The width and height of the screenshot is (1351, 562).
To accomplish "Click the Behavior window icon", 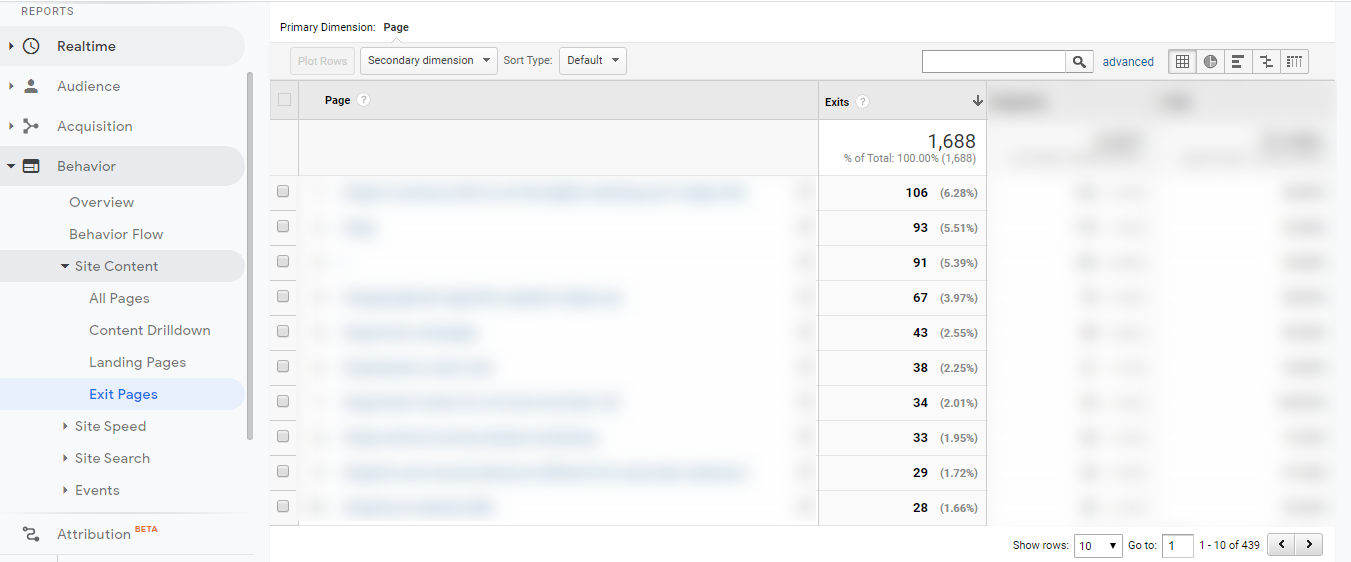I will (x=31, y=166).
